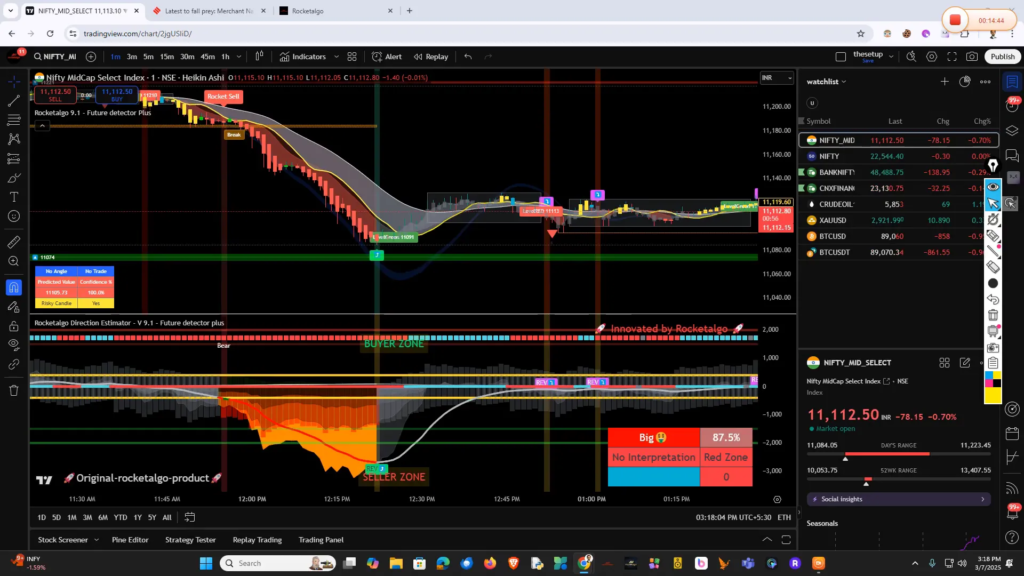The height and width of the screenshot is (576, 1024).
Task: Open the Indicators menu
Action: [x=303, y=57]
